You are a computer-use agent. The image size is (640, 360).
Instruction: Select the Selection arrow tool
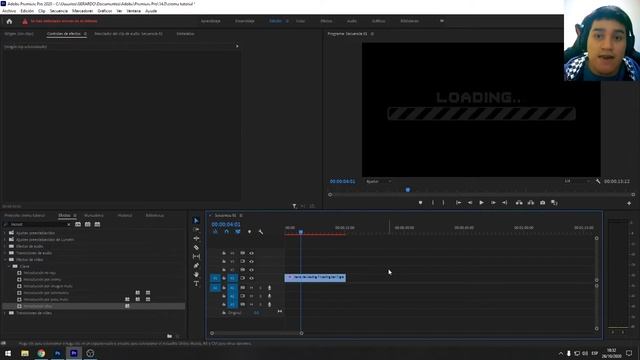196,220
